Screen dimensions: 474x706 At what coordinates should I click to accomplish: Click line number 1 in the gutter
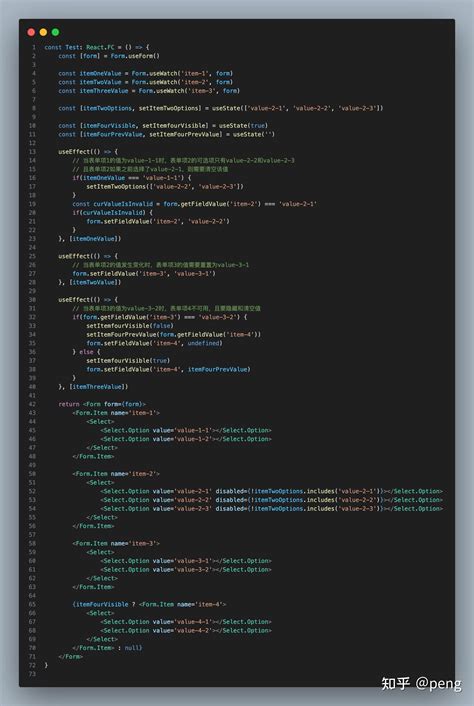tap(33, 47)
